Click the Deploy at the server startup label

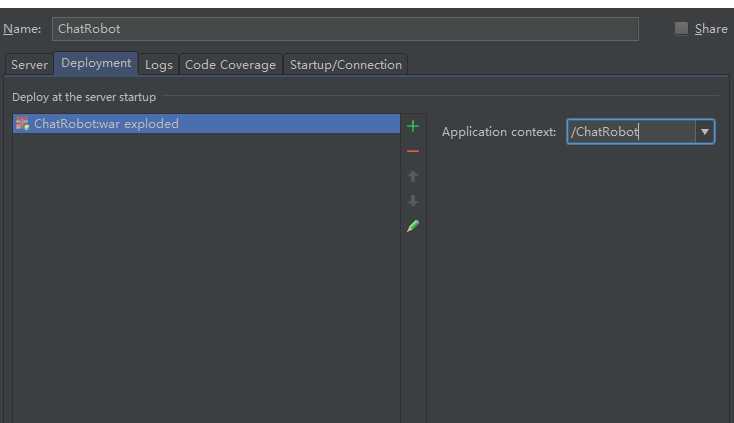84,97
